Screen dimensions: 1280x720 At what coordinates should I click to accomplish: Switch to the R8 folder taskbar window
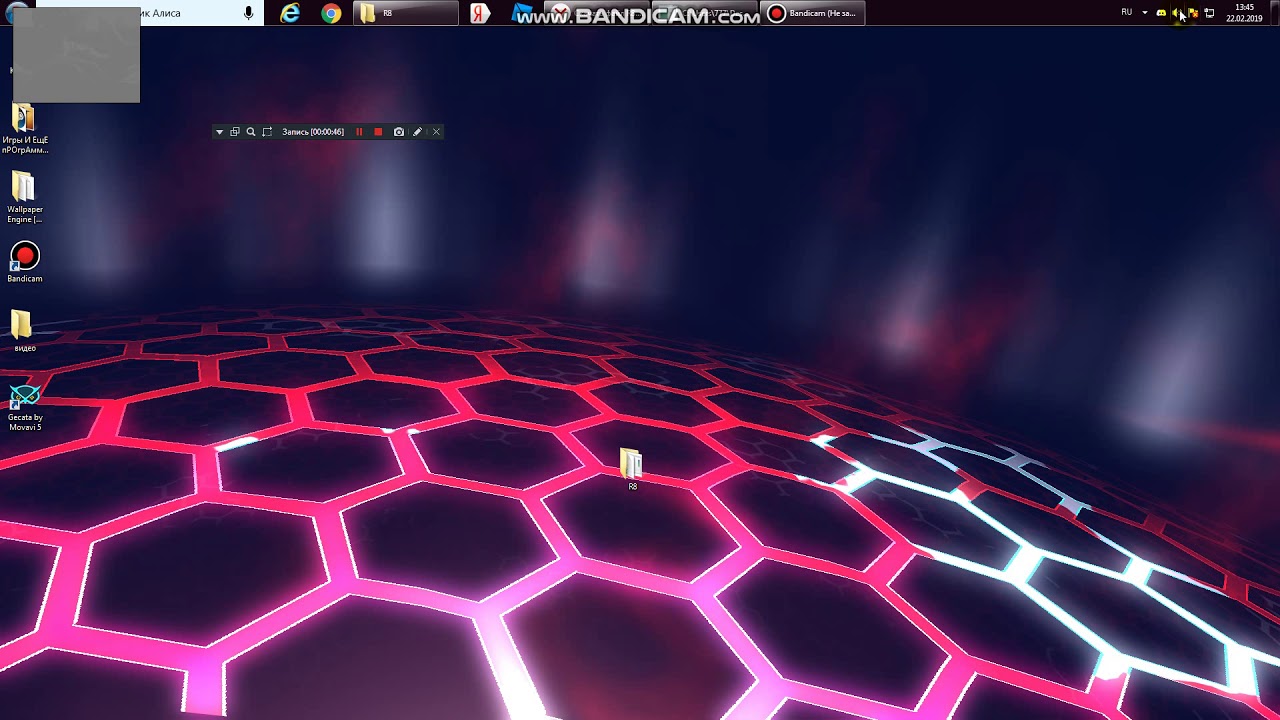[406, 13]
